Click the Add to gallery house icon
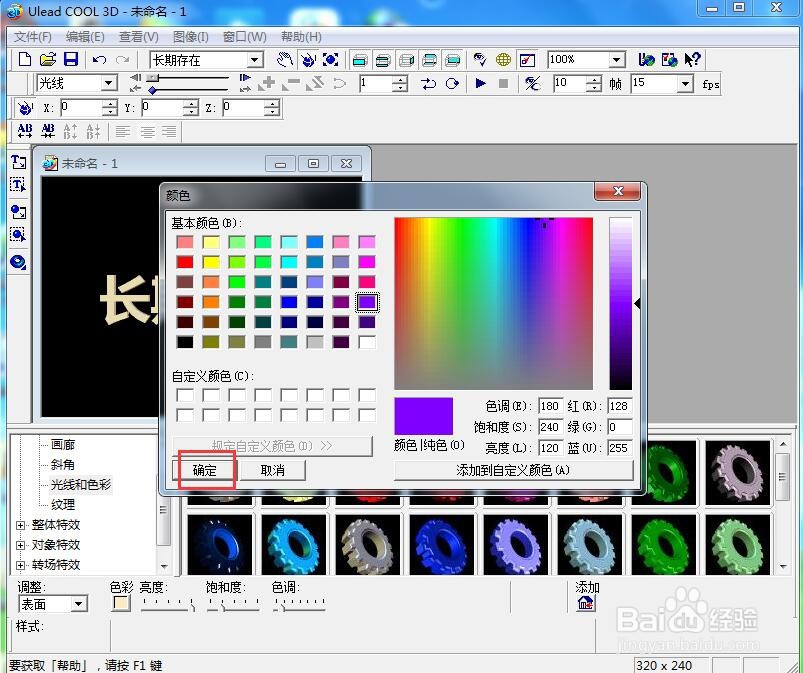Image resolution: width=803 pixels, height=673 pixels. 585,604
